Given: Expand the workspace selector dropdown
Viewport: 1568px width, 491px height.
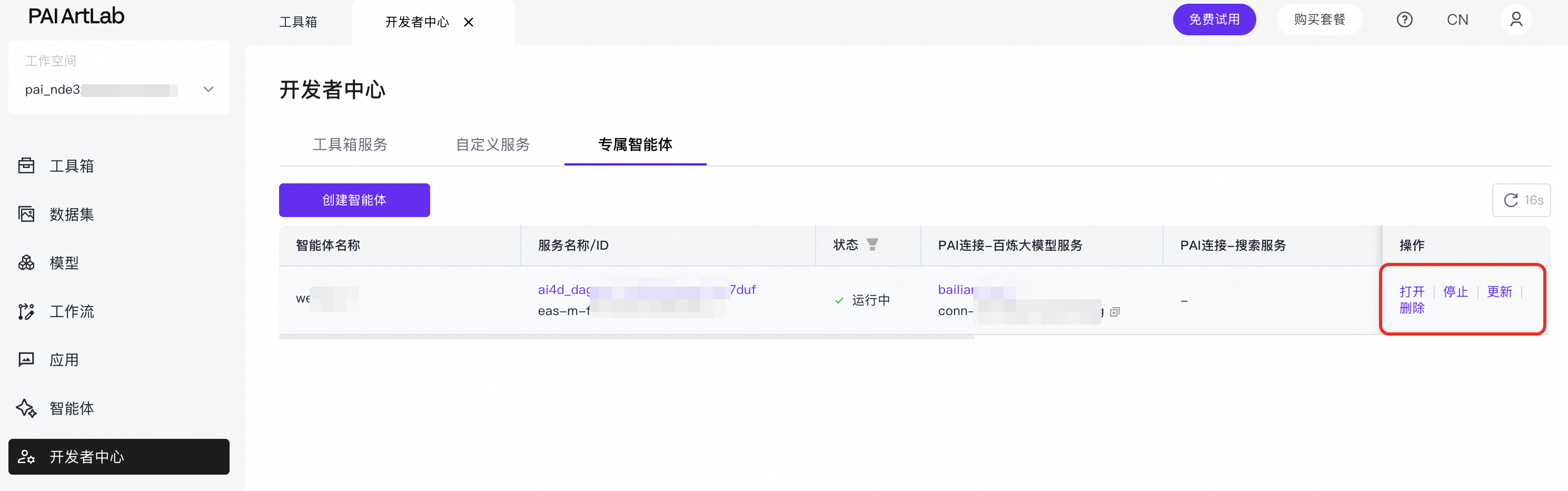Looking at the screenshot, I should pos(208,90).
